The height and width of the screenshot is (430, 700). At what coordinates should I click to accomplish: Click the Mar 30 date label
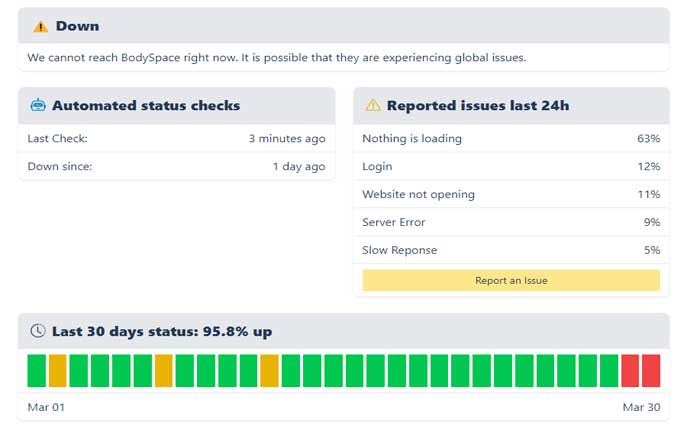(640, 407)
